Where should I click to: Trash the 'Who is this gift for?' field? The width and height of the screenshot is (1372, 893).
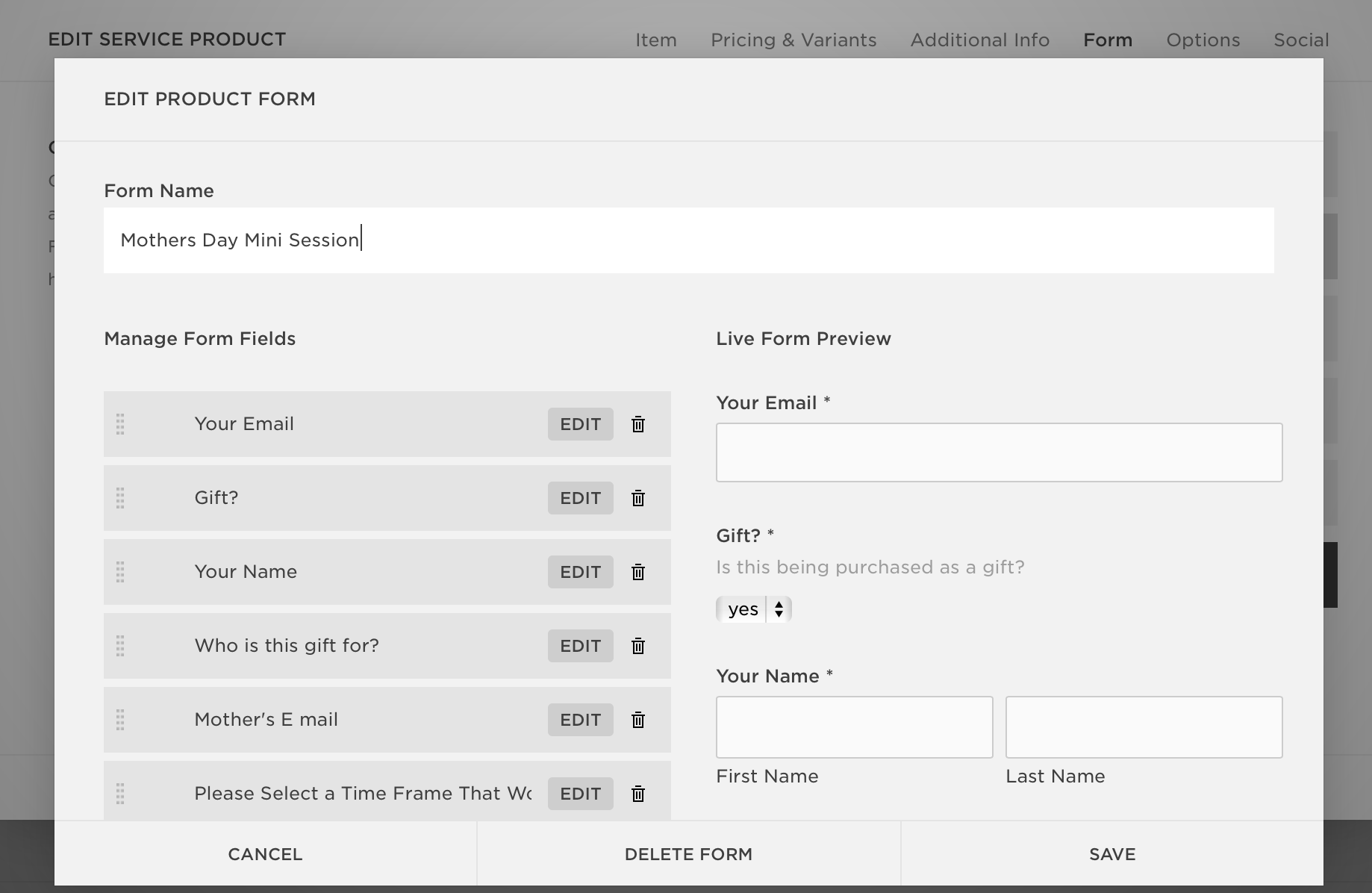coord(638,646)
